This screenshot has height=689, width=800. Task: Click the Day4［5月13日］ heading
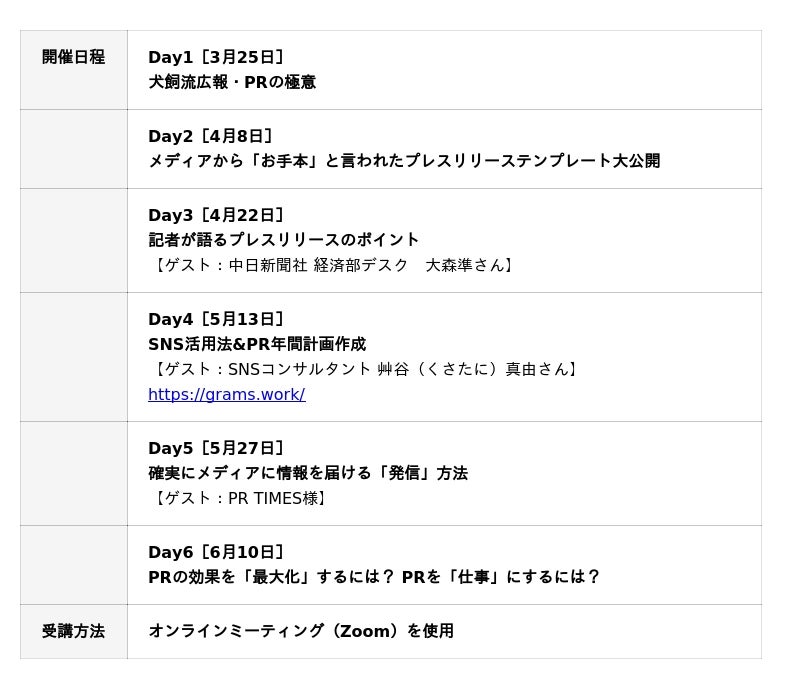point(217,319)
